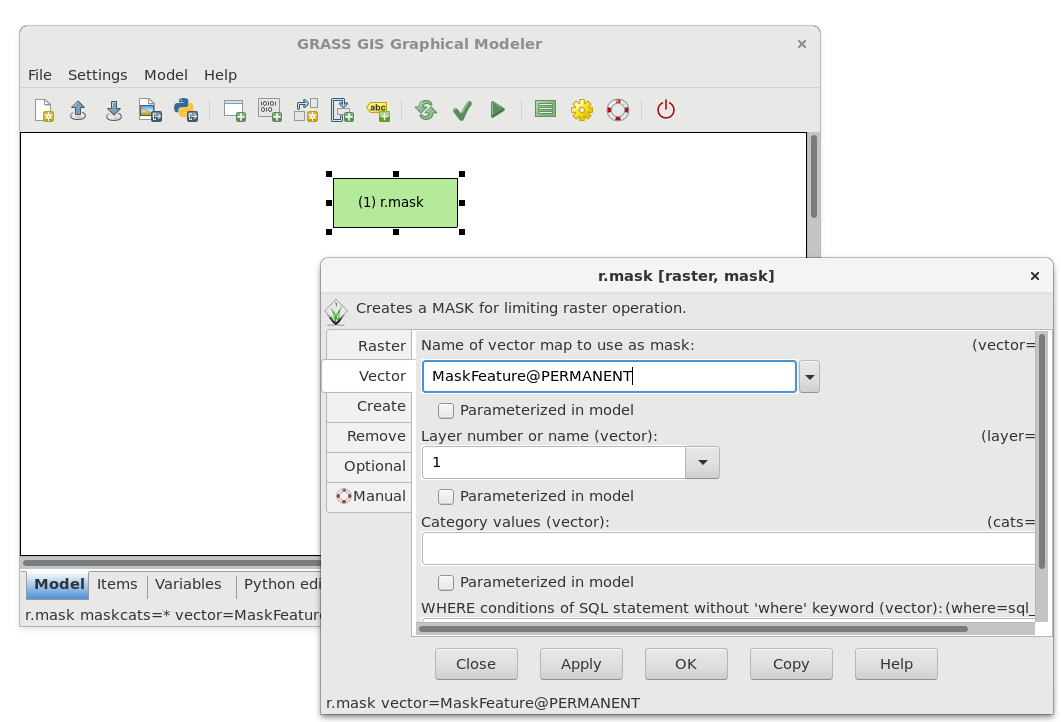Add abc comment label to model
This screenshot has height=722, width=1061.
[x=378, y=110]
